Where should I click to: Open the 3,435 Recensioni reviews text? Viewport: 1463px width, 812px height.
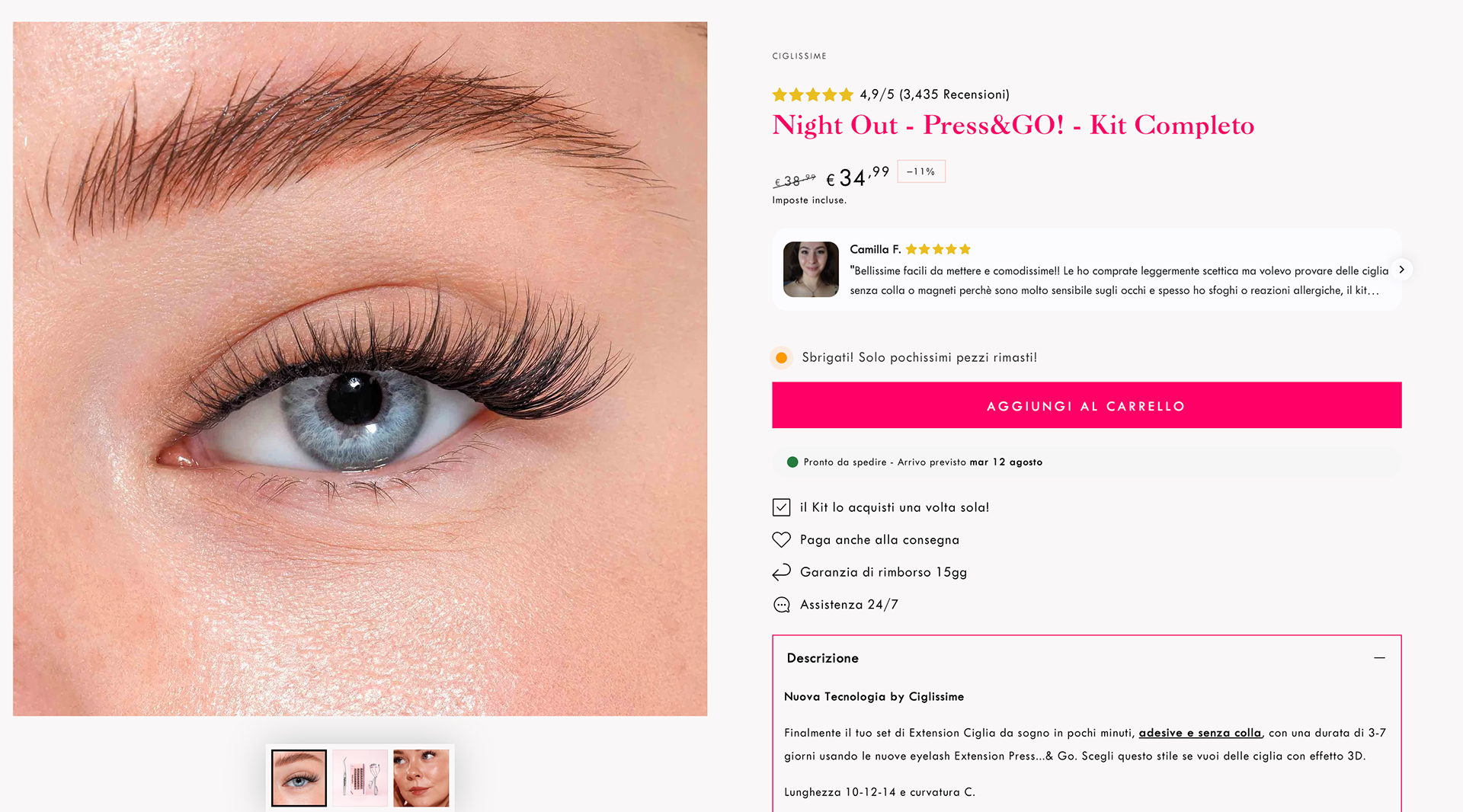[954, 94]
